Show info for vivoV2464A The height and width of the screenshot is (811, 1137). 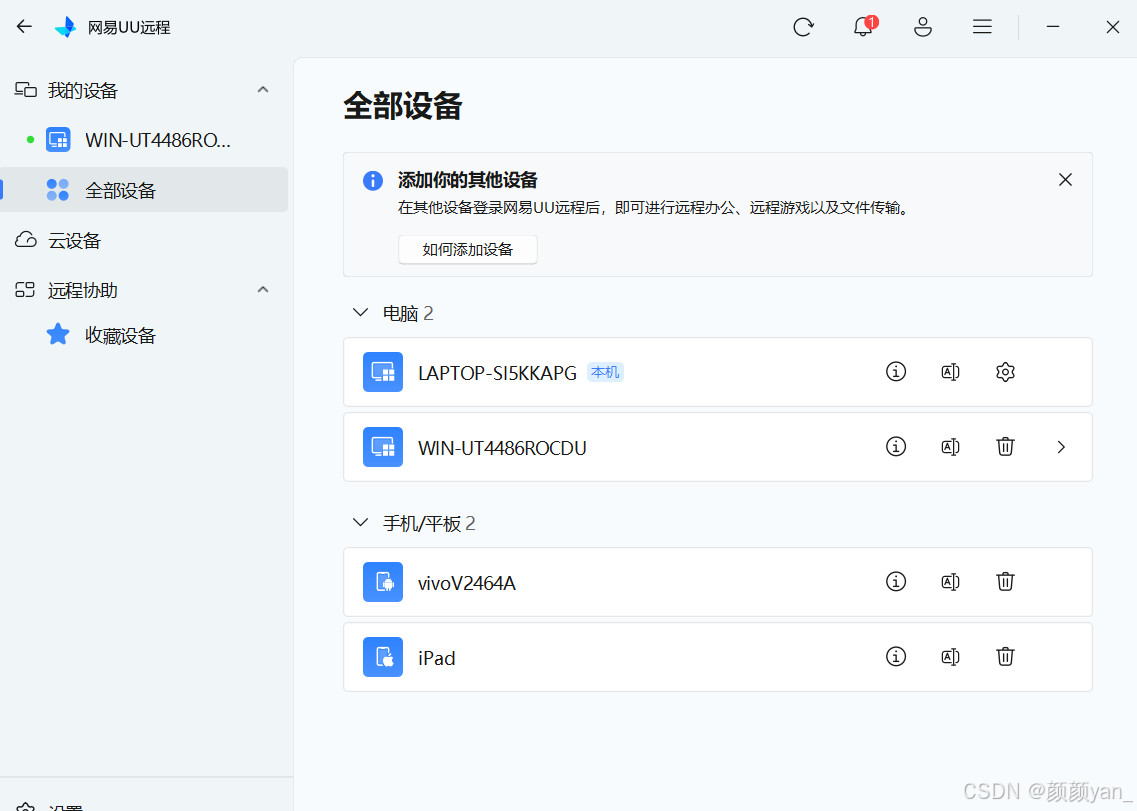(896, 581)
